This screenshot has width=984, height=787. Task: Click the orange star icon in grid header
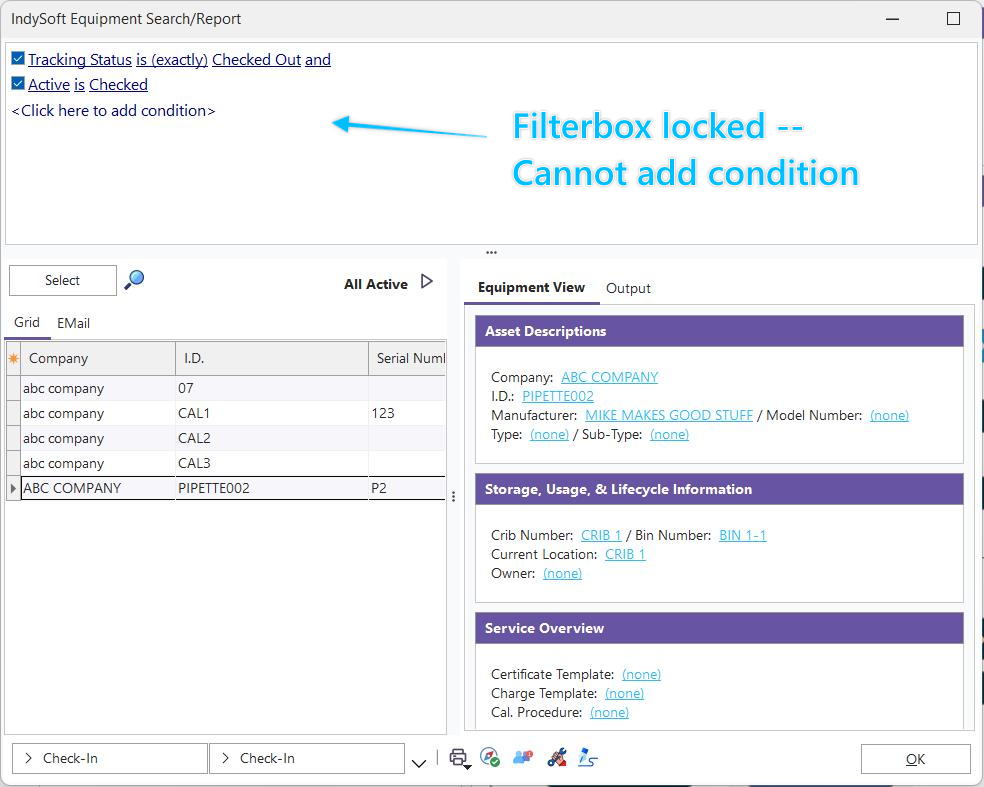coord(14,358)
